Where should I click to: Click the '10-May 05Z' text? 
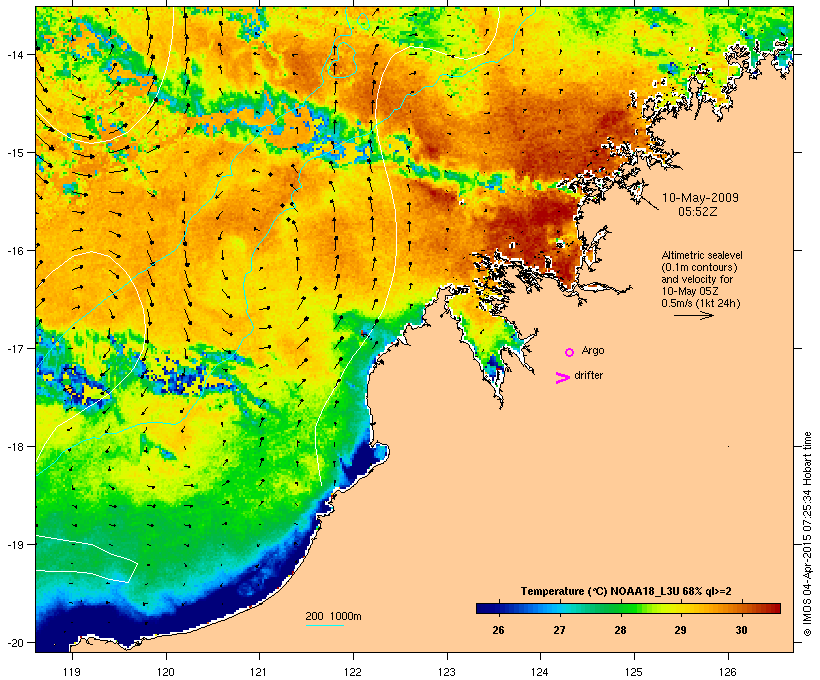[x=690, y=291]
